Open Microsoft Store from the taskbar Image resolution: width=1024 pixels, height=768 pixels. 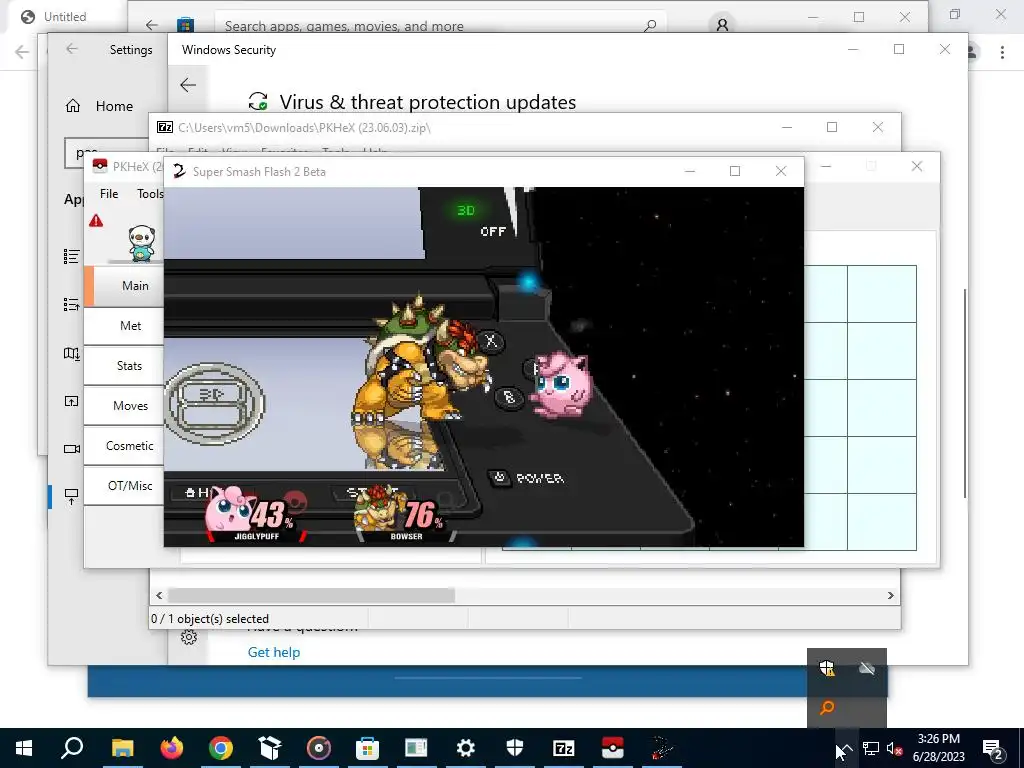(x=367, y=748)
